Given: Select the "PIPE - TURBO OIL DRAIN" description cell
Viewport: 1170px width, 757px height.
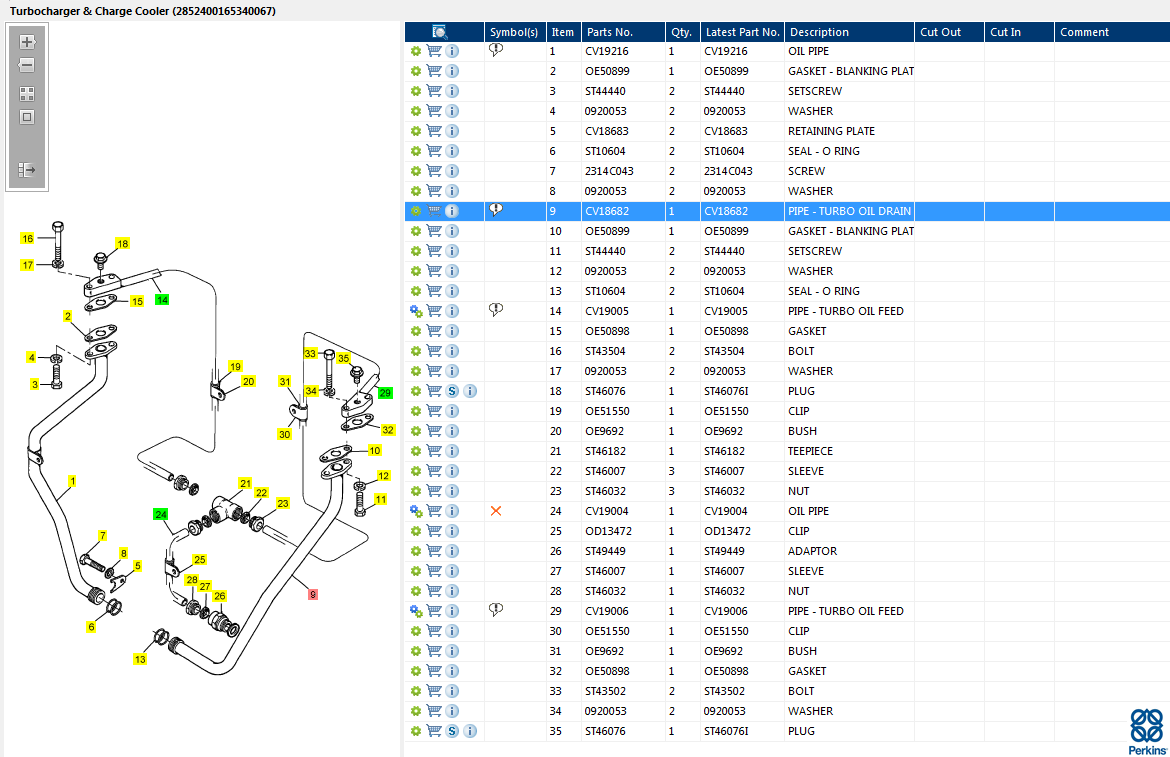Looking at the screenshot, I should [849, 211].
